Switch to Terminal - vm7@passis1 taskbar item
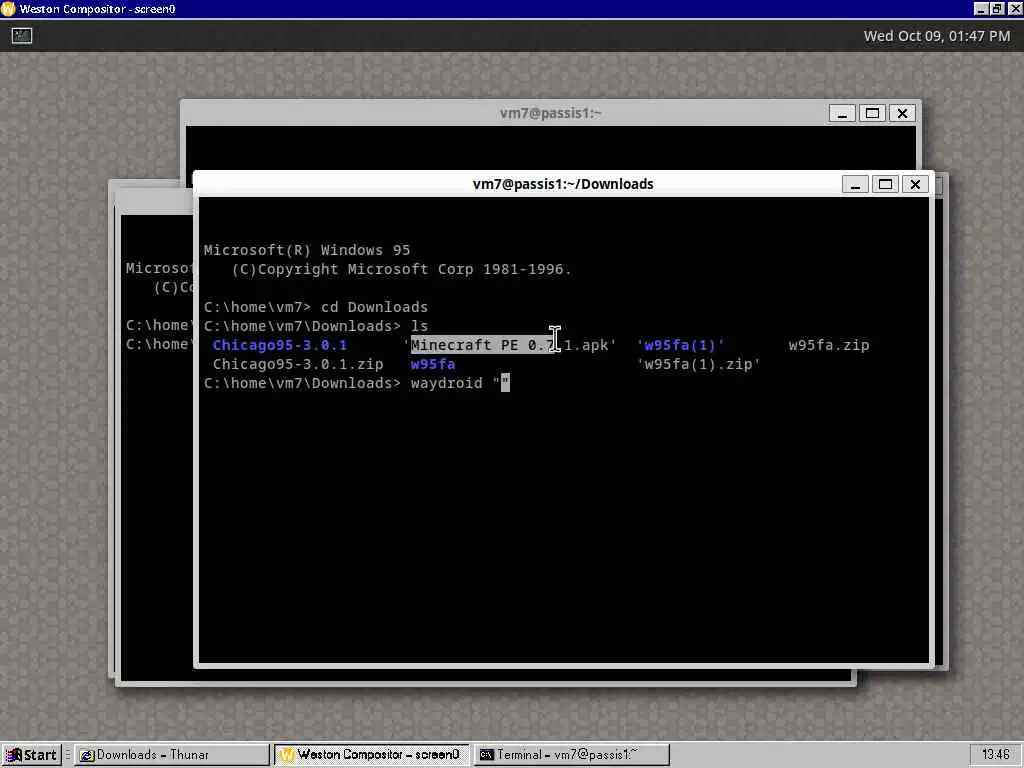Image resolution: width=1024 pixels, height=768 pixels. click(x=571, y=755)
